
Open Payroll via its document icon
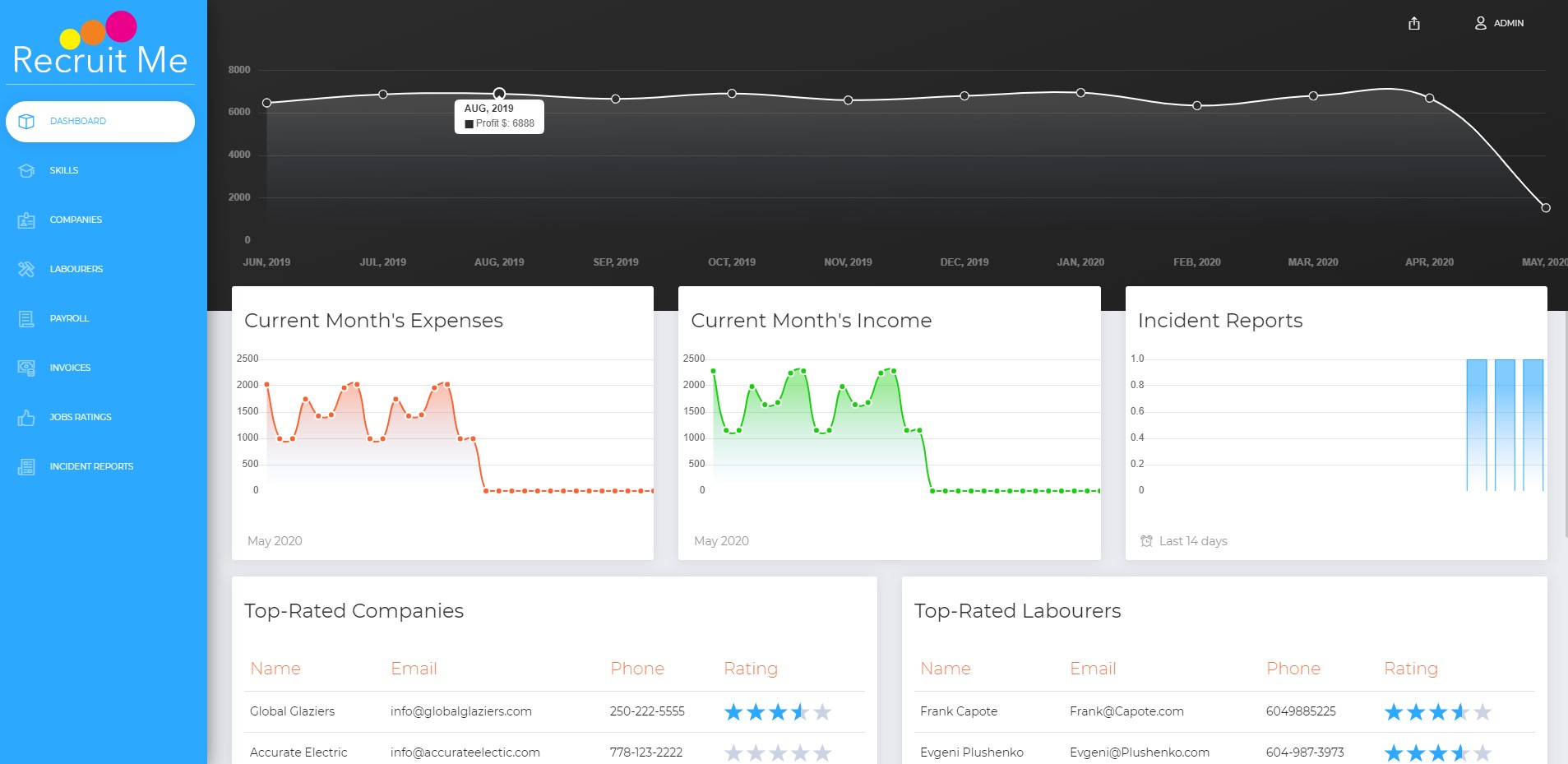click(x=25, y=318)
